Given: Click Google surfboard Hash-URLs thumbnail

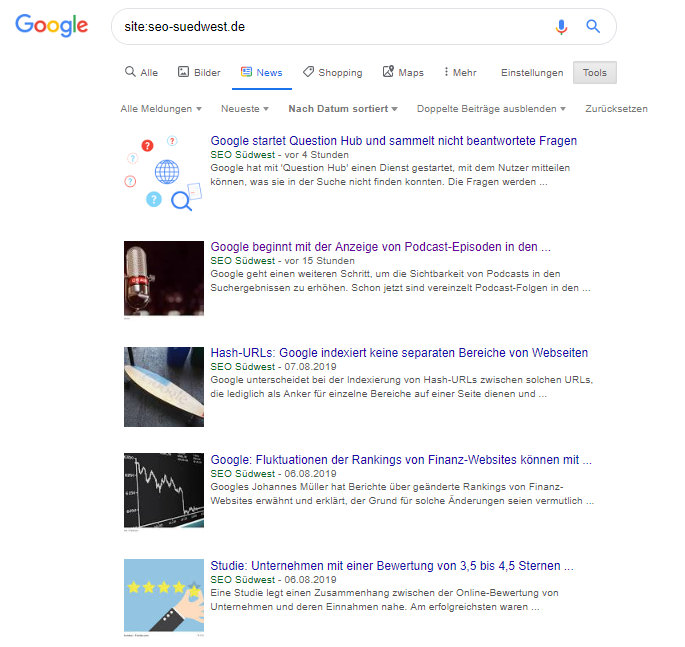Looking at the screenshot, I should 164,387.
